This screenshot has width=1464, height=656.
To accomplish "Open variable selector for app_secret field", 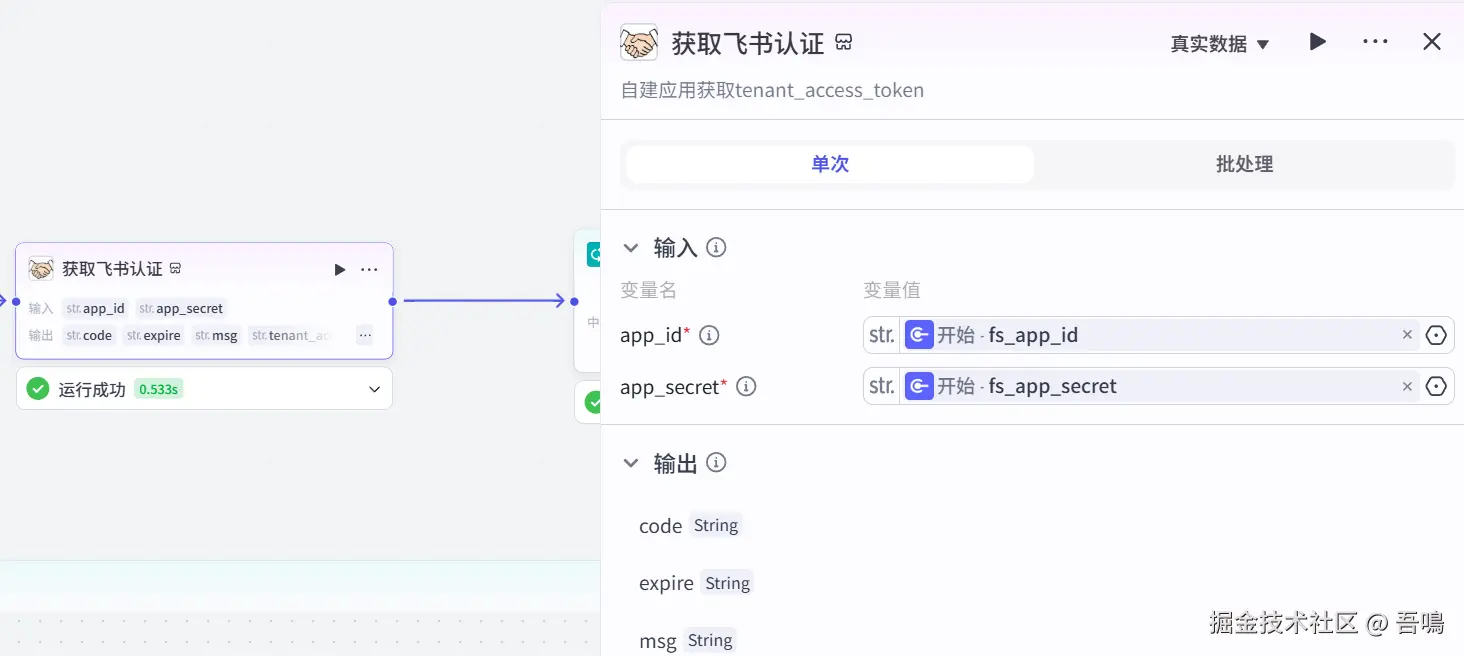I will point(1436,386).
